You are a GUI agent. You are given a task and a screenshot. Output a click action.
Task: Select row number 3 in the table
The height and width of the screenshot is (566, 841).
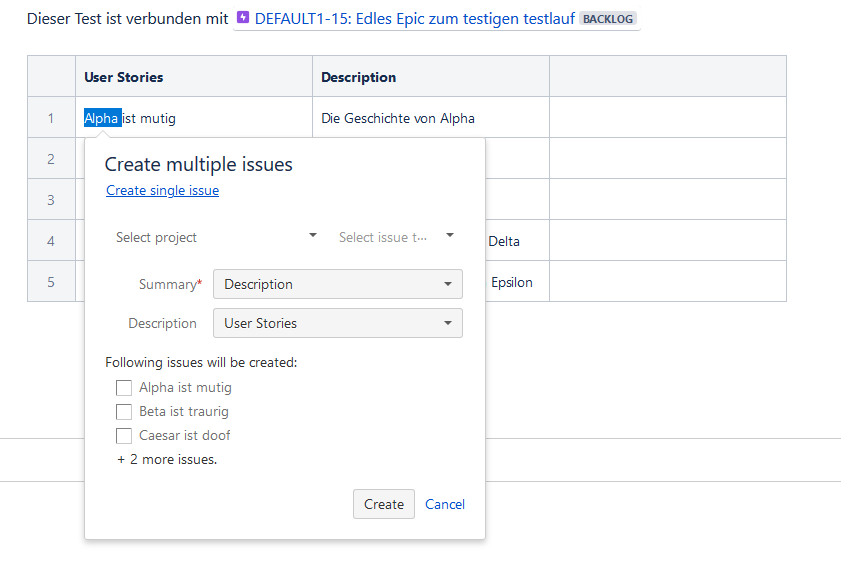click(51, 200)
